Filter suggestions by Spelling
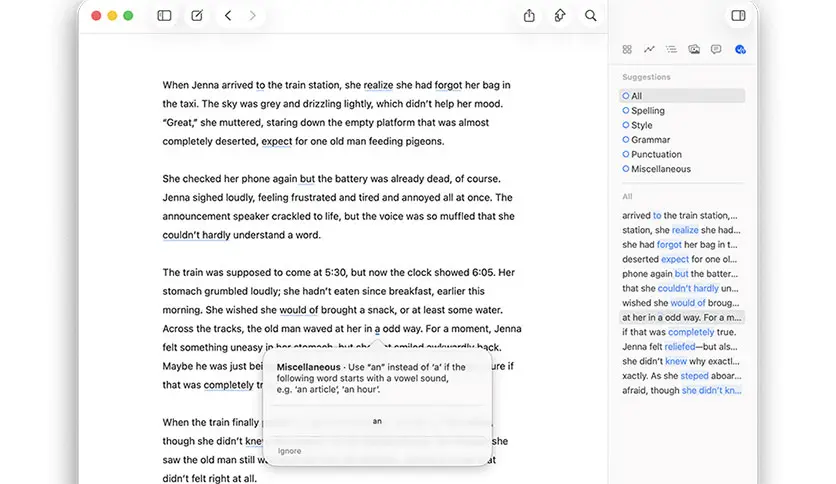 pyautogui.click(x=644, y=110)
